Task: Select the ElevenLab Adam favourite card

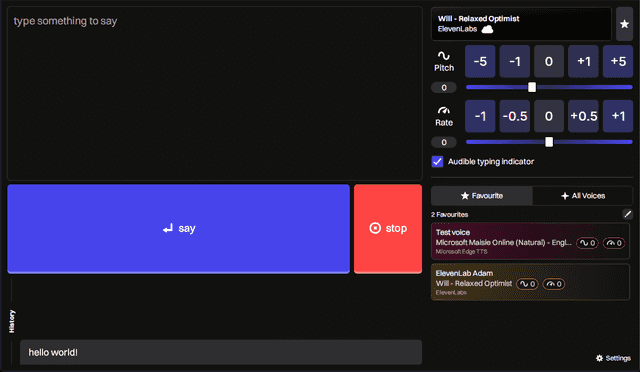Action: tap(530, 282)
